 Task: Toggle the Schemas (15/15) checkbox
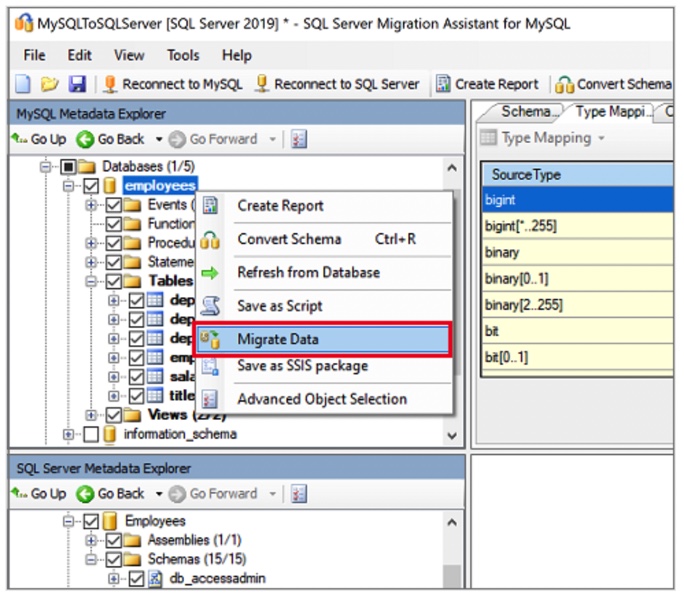(113, 559)
